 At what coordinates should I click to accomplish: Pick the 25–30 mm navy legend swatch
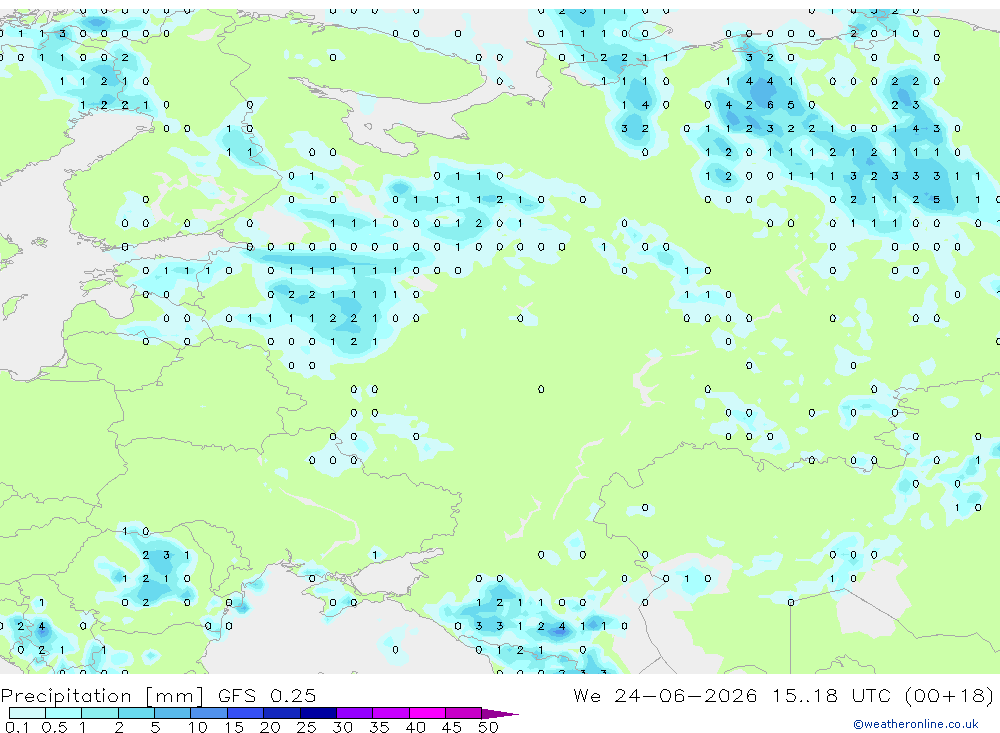pos(318,713)
